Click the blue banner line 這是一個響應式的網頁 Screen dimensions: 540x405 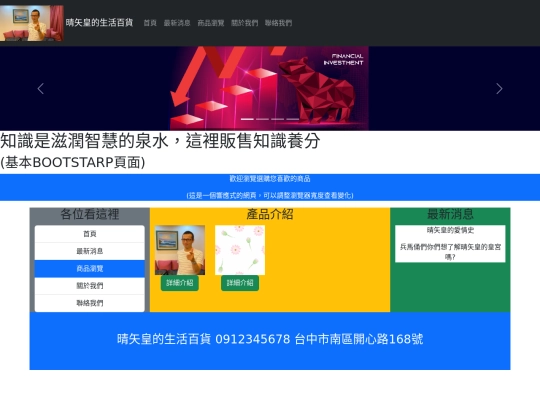[270, 196]
